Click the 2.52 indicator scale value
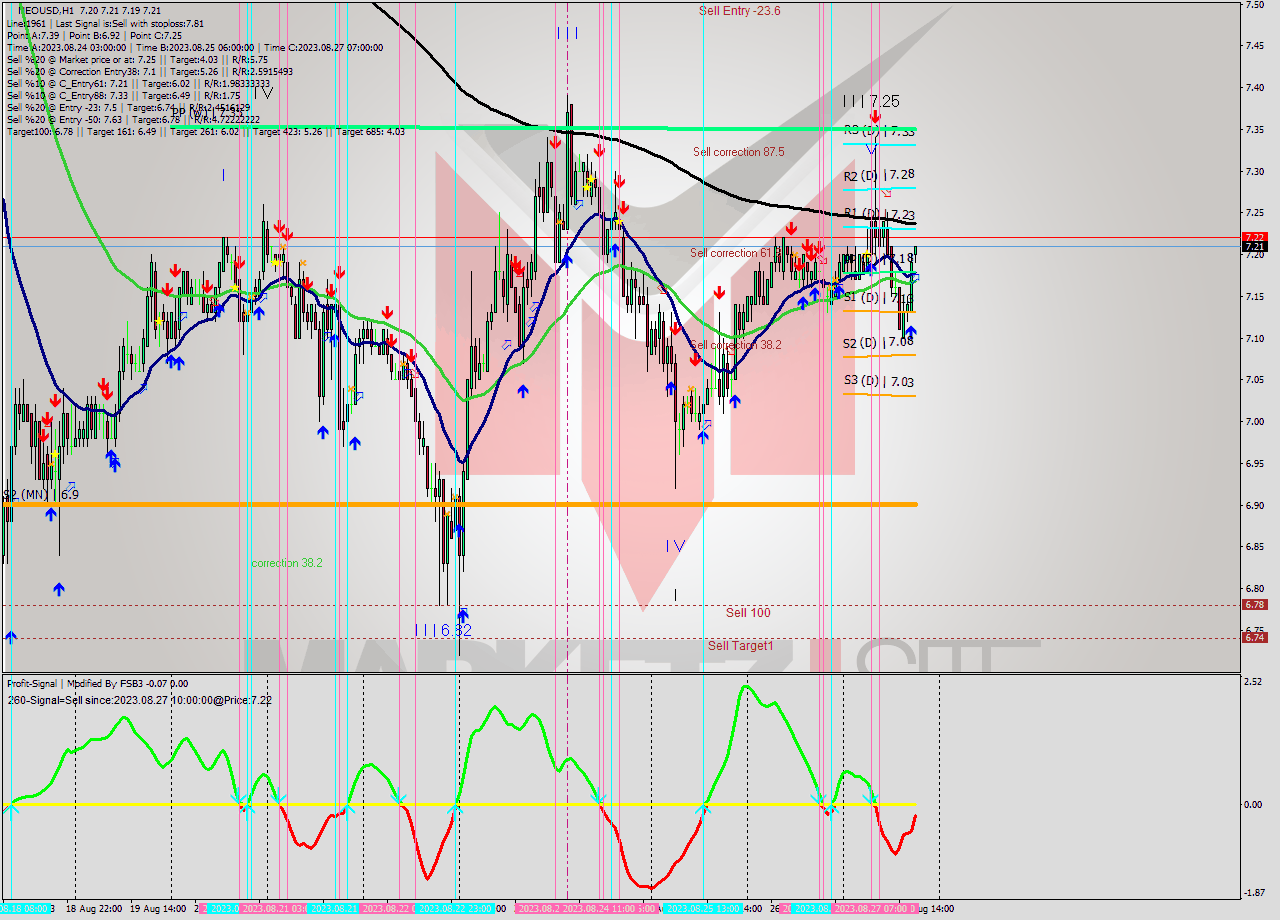This screenshot has width=1280, height=920. tap(1254, 682)
